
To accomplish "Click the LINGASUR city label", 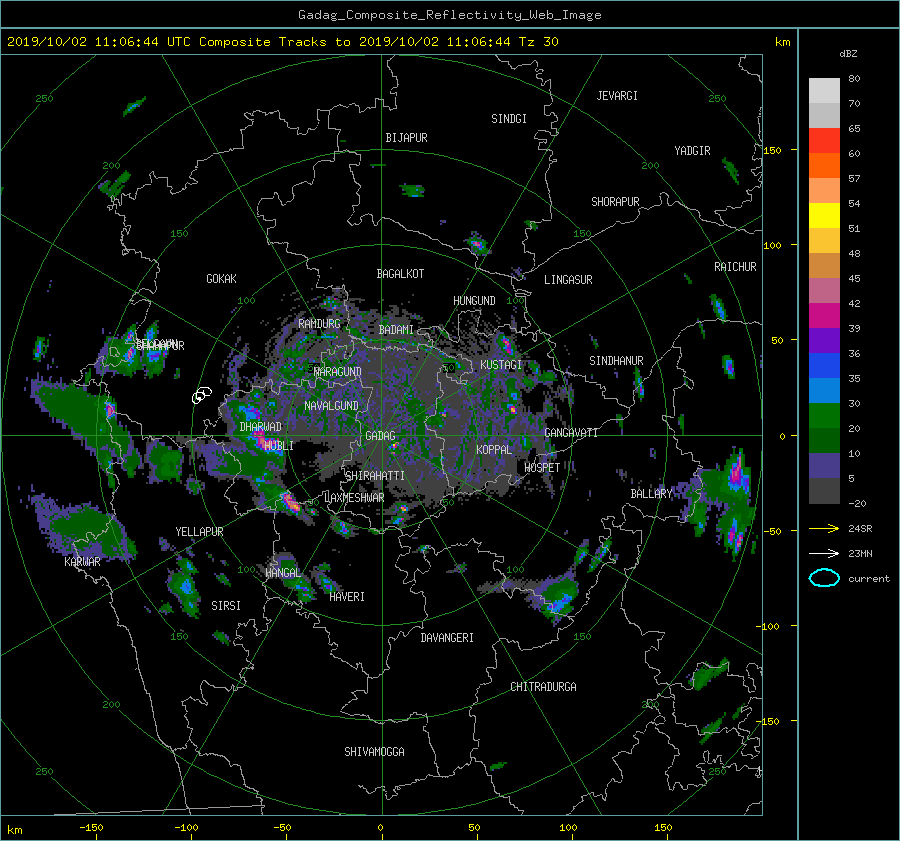I will tap(568, 280).
